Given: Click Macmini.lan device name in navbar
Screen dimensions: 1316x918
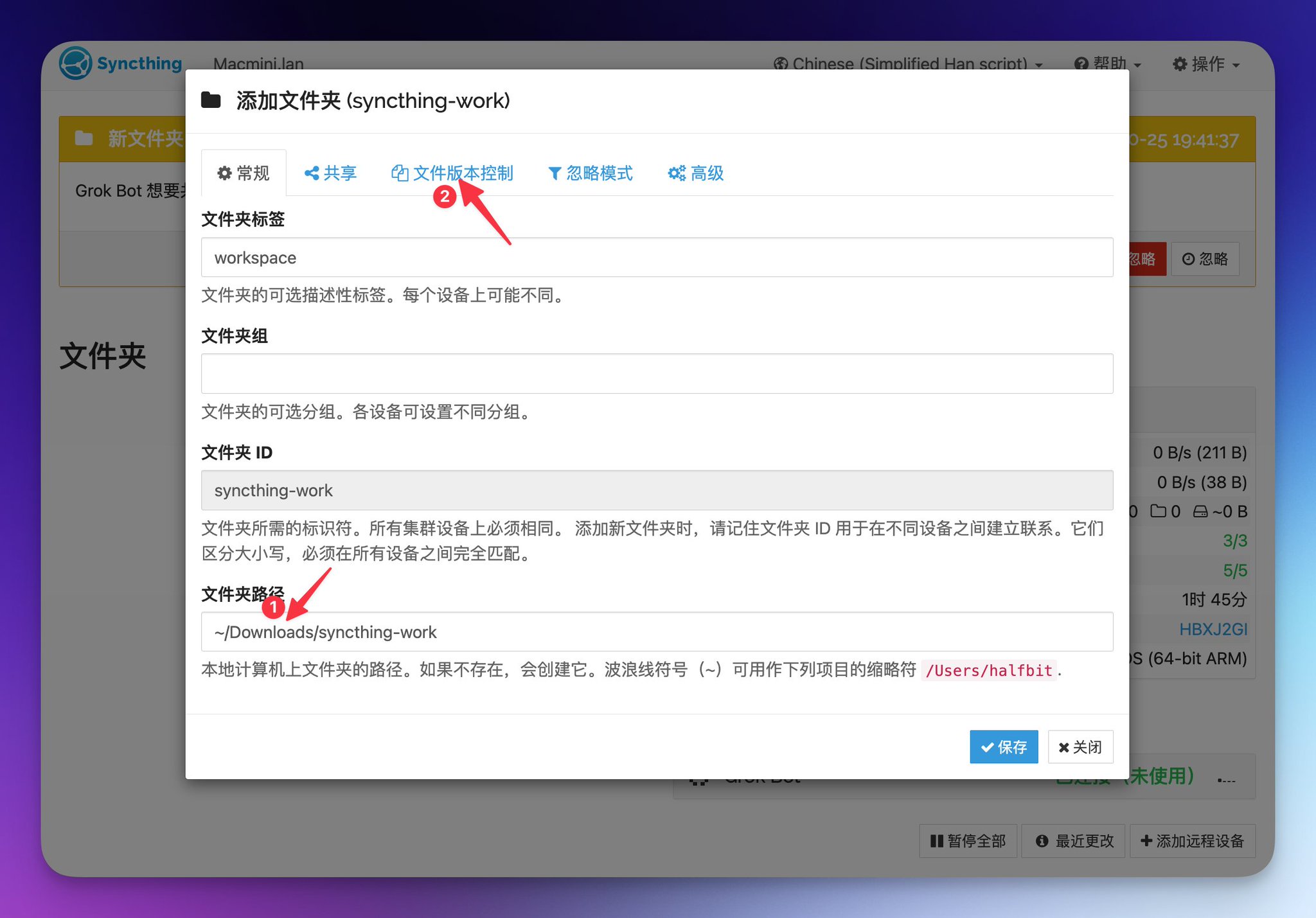Looking at the screenshot, I should [258, 64].
